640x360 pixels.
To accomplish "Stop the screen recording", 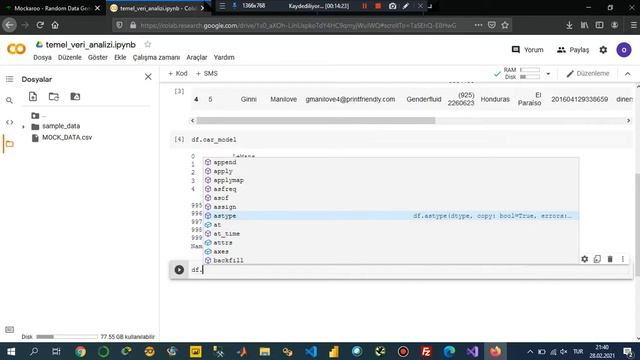I will 378,6.
